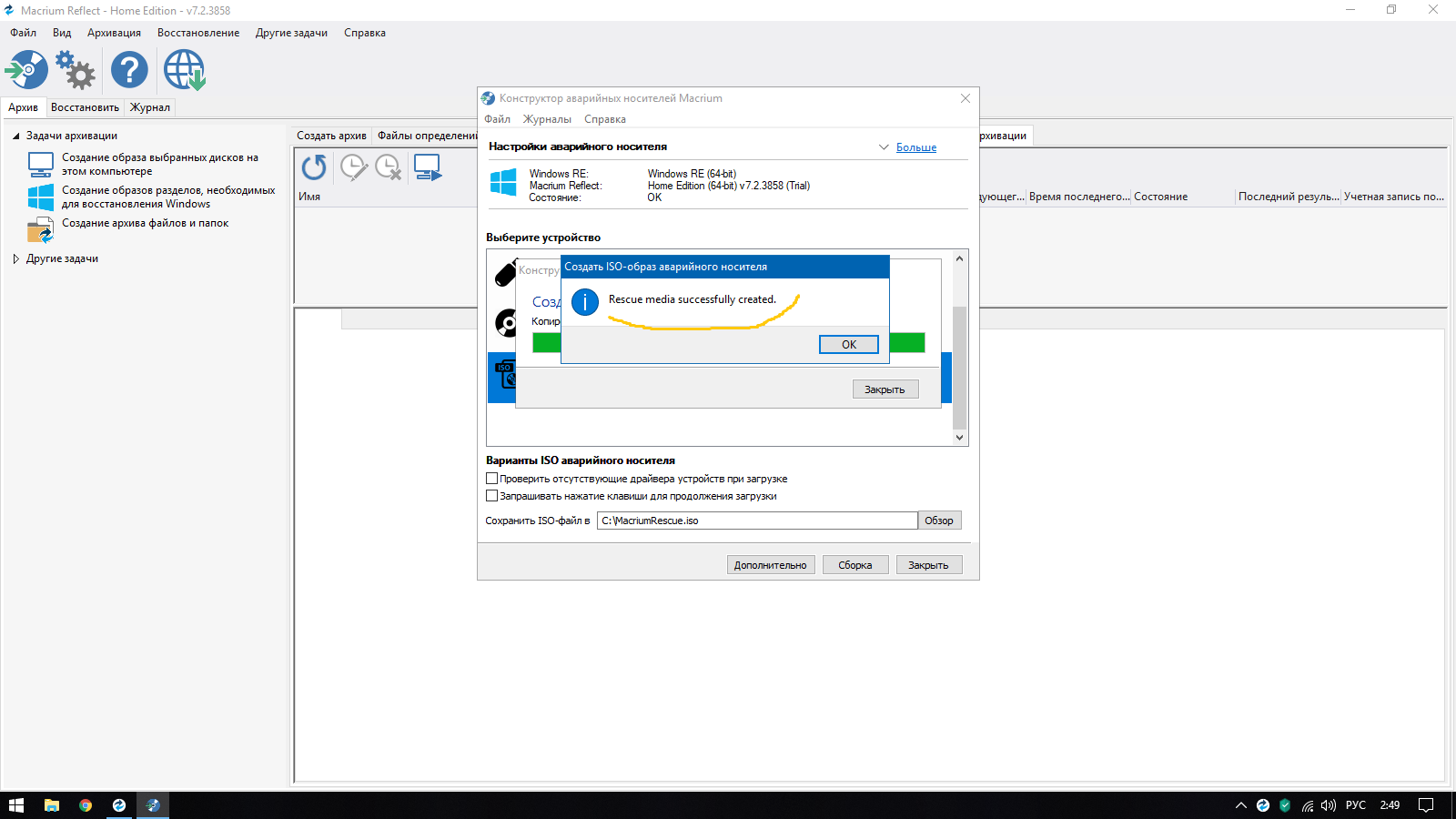Screen dimensions: 1456x819
Task: Click the file and folder backup icon
Action: 41,229
